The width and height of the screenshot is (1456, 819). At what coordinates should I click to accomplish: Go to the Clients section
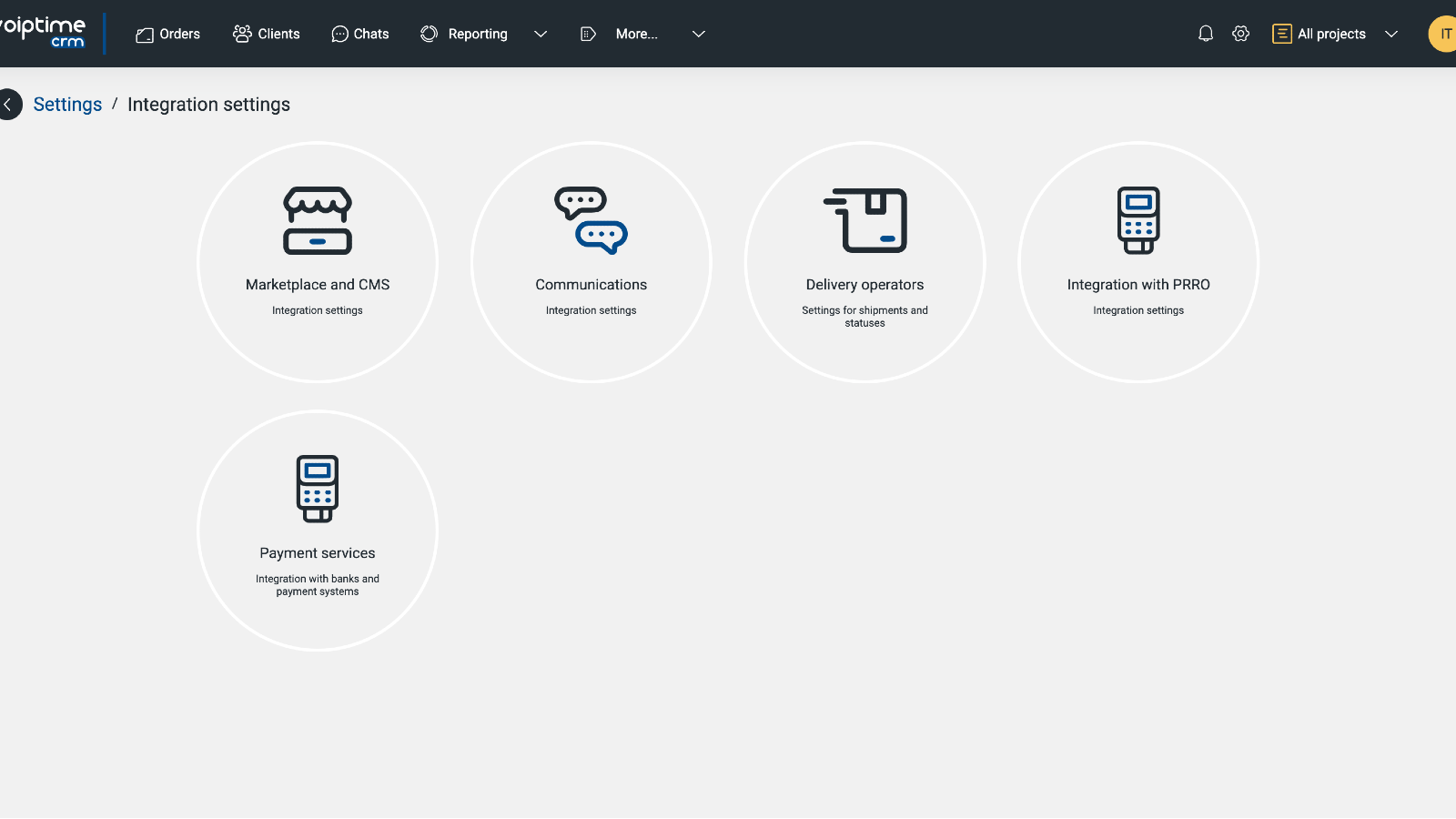pos(267,34)
